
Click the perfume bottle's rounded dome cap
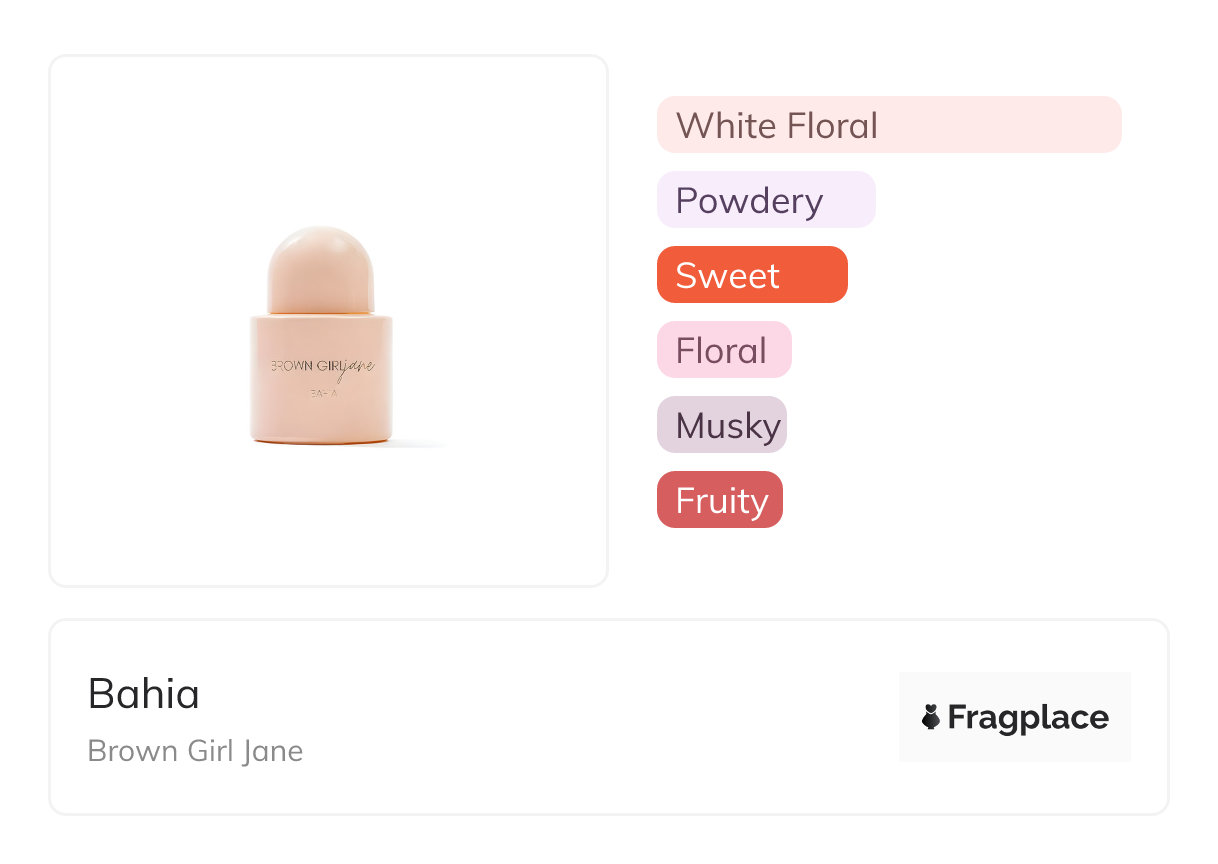tap(320, 267)
